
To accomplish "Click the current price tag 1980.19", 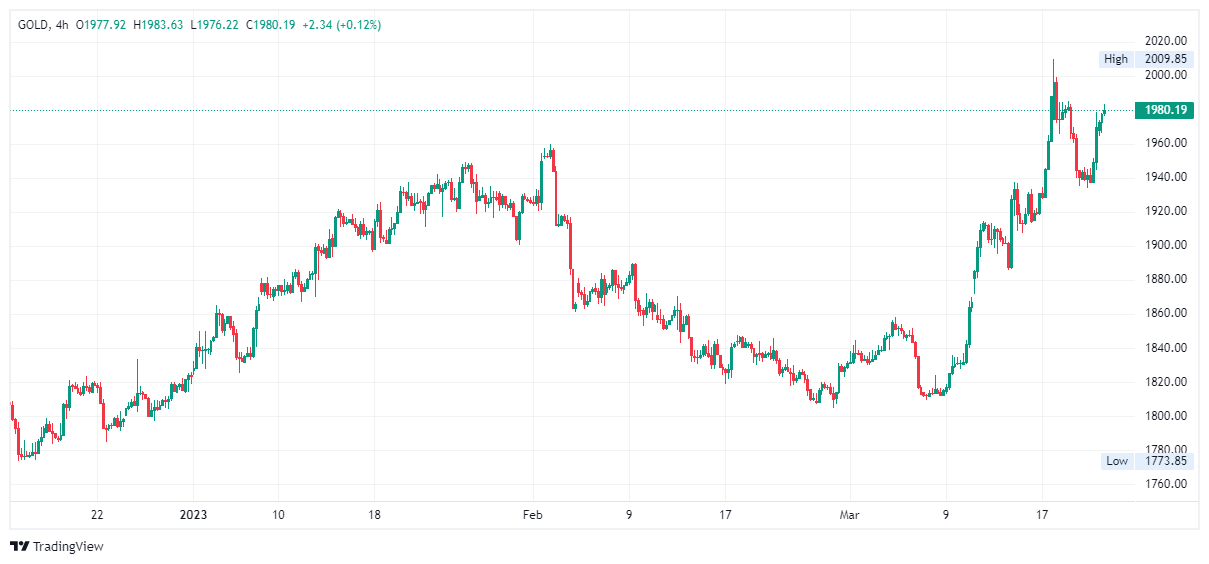I will point(1164,110).
